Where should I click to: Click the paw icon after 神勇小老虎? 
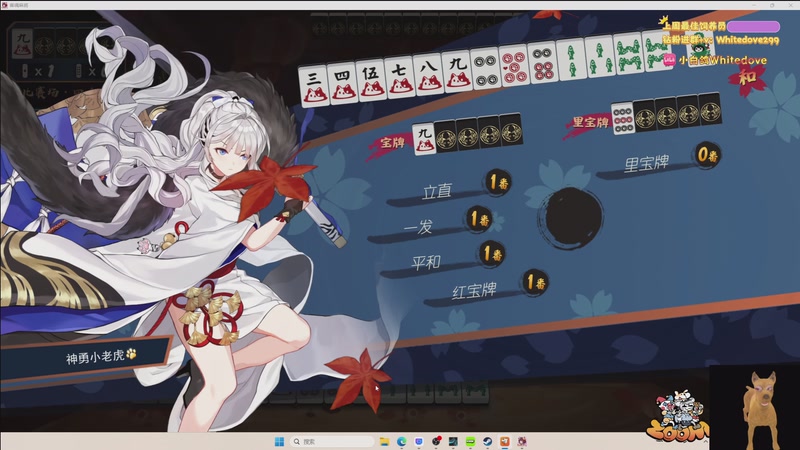coord(132,353)
